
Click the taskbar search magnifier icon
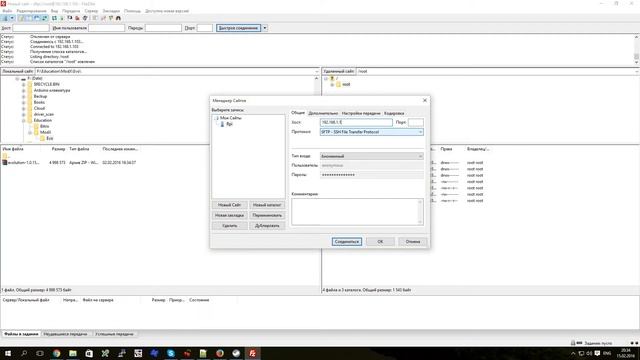coord(24,353)
